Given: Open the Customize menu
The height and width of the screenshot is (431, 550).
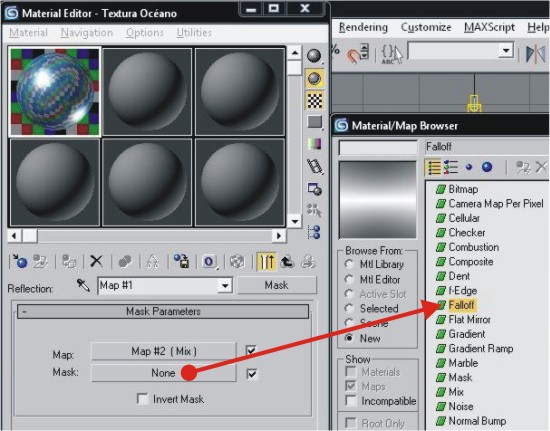Looking at the screenshot, I should point(426,27).
